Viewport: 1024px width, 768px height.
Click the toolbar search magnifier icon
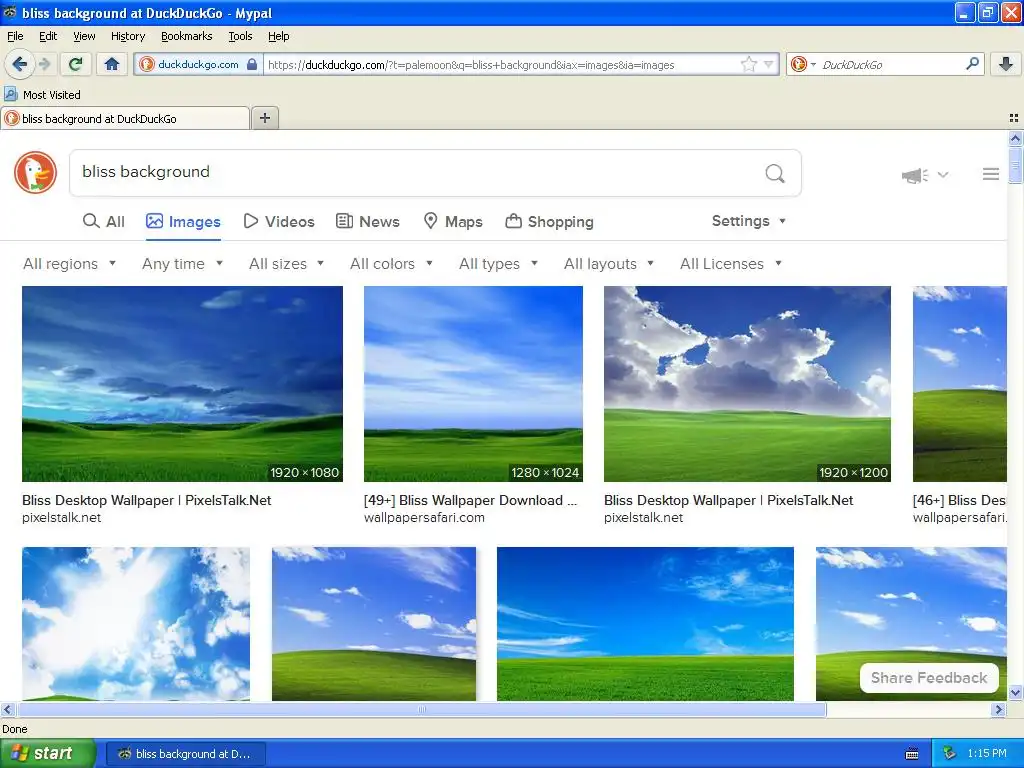tap(972, 64)
